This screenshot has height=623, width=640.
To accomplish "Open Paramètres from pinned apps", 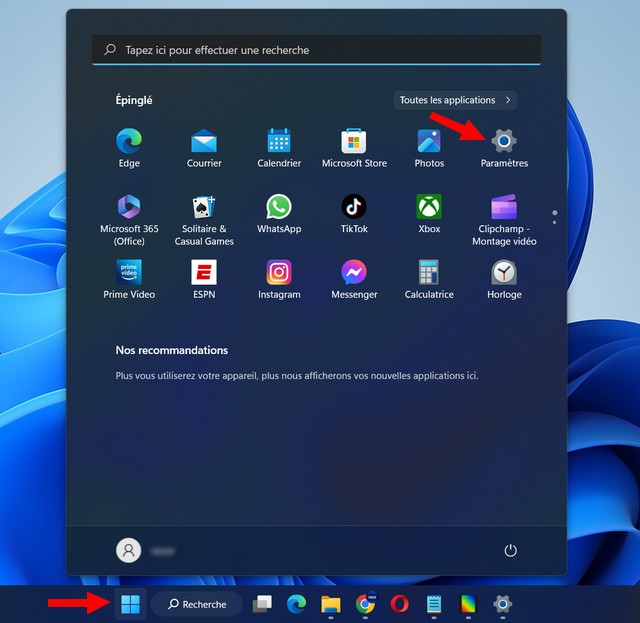I will (x=504, y=148).
